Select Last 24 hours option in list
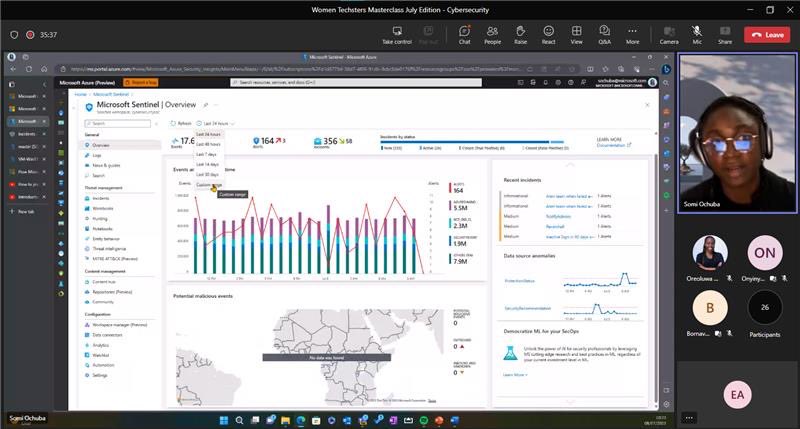Image resolution: width=800 pixels, height=429 pixels. point(208,134)
